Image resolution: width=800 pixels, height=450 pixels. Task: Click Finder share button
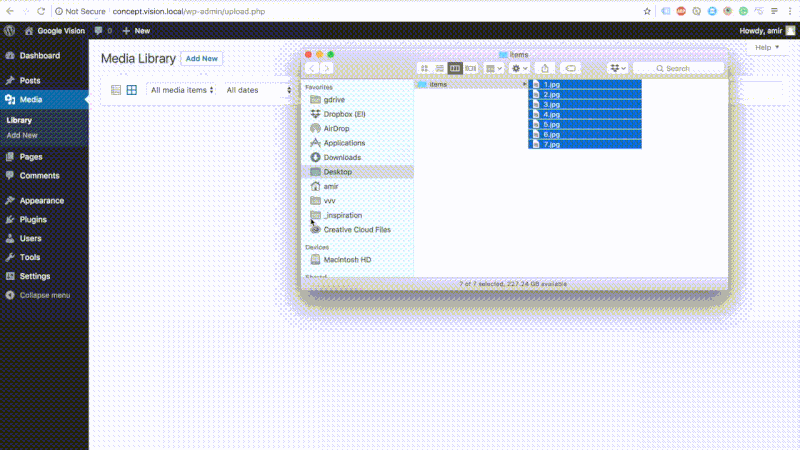(x=545, y=68)
